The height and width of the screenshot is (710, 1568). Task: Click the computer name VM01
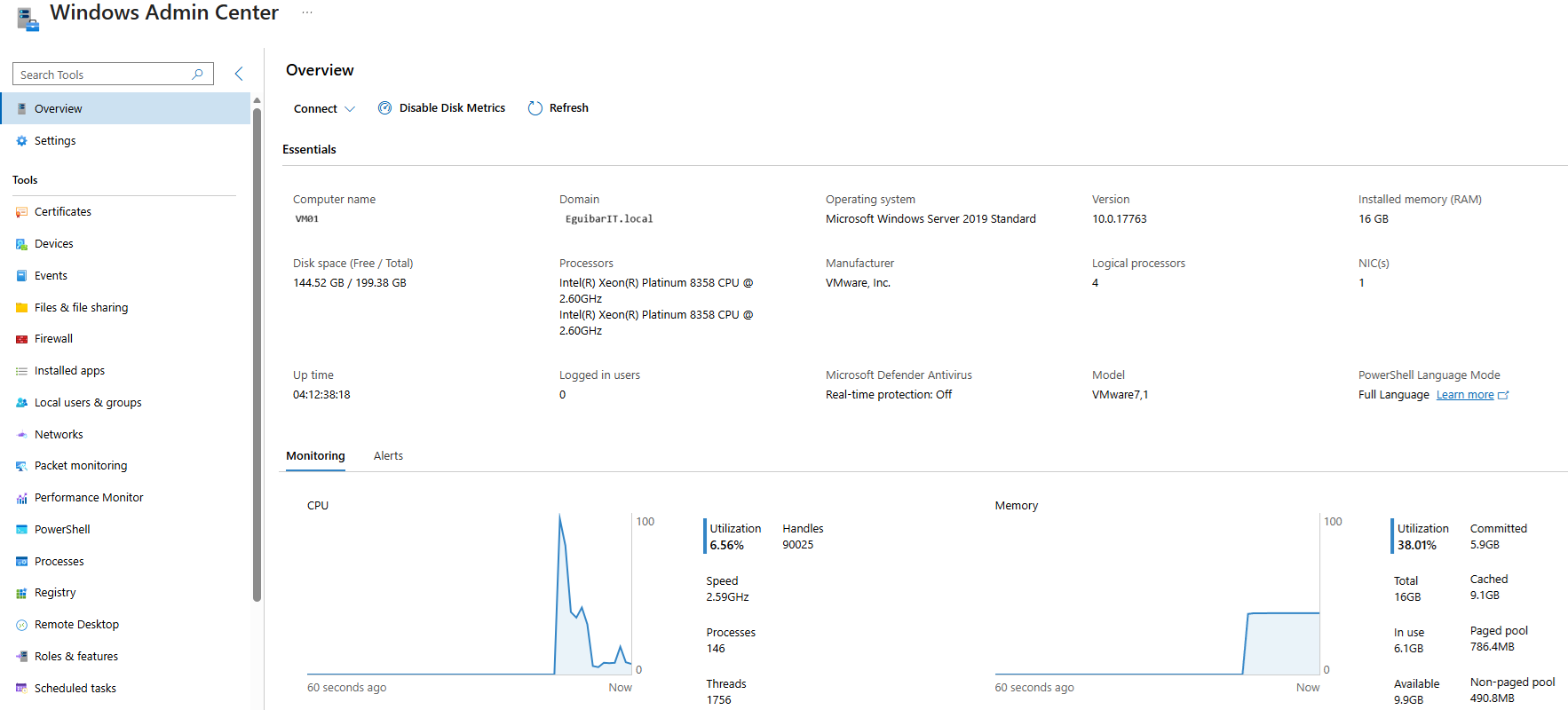307,219
